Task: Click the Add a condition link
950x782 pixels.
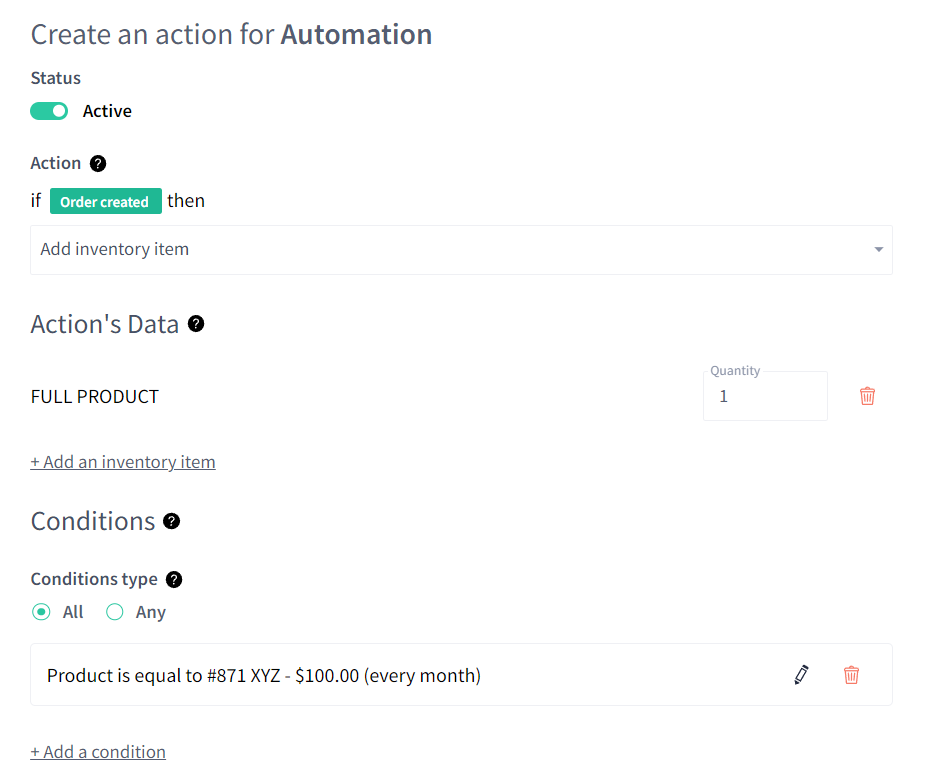Action: point(98,752)
